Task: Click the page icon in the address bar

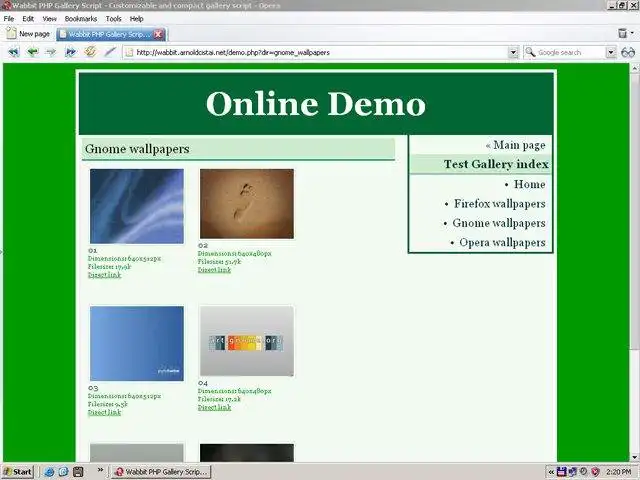Action: pyautogui.click(x=129, y=52)
